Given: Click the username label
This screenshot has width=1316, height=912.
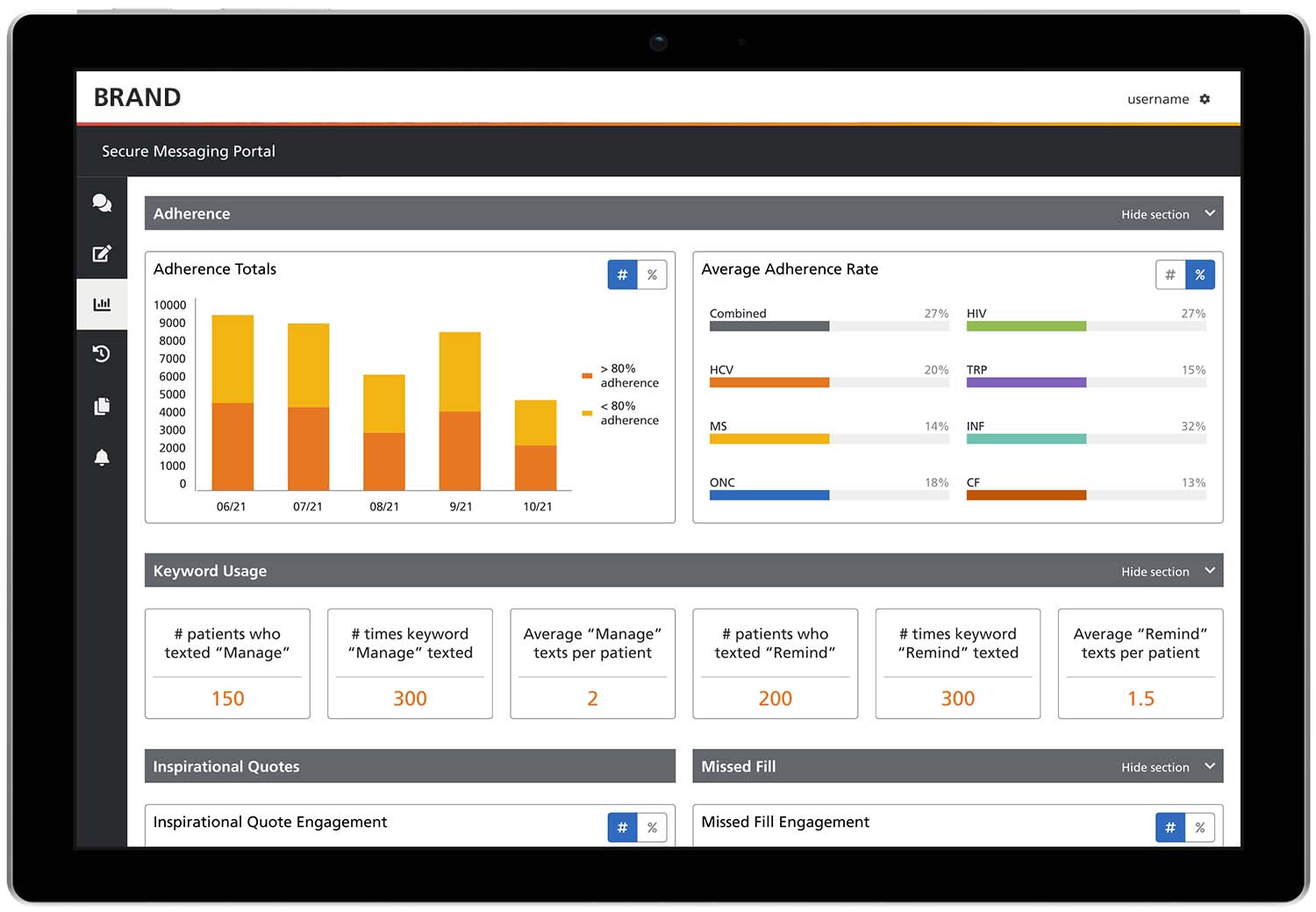Looking at the screenshot, I should [1158, 99].
